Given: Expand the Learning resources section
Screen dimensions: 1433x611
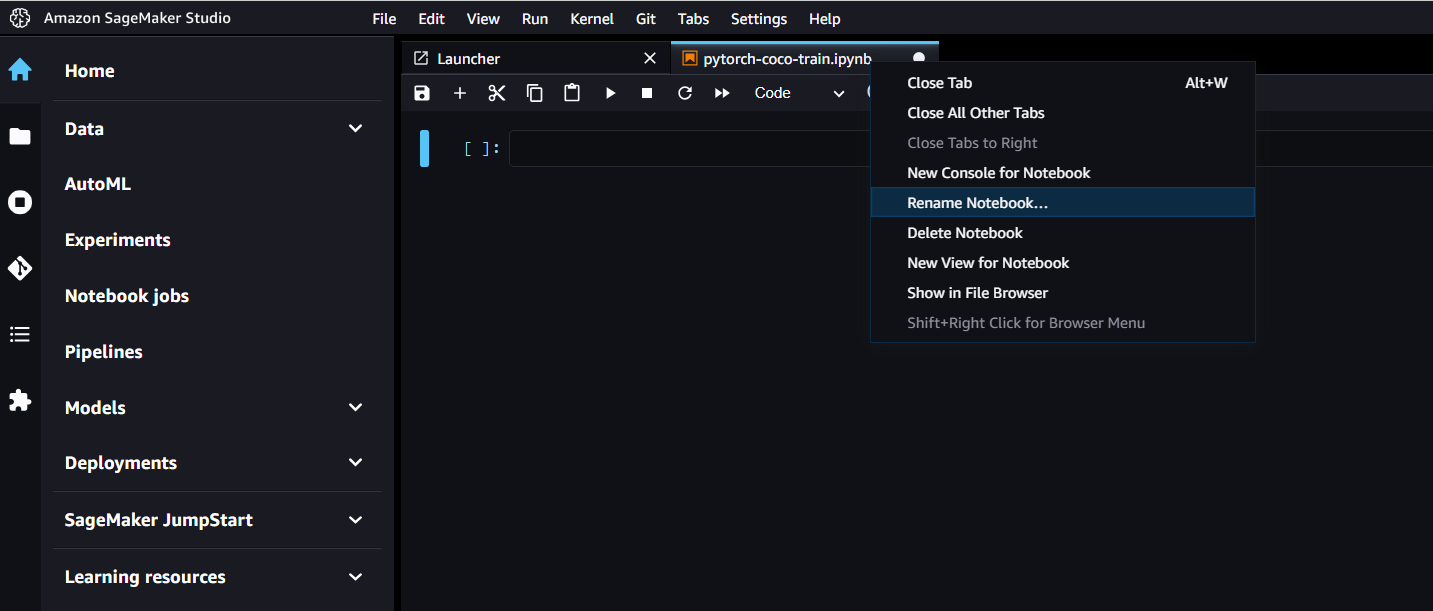Looking at the screenshot, I should pos(355,577).
